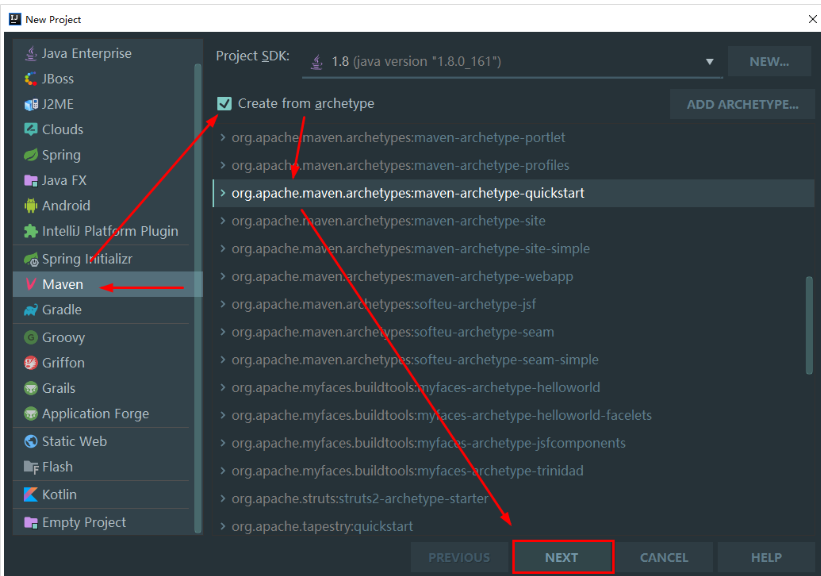Screen dimensions: 821x576
Task: Click the NEXT button
Action: tap(562, 557)
